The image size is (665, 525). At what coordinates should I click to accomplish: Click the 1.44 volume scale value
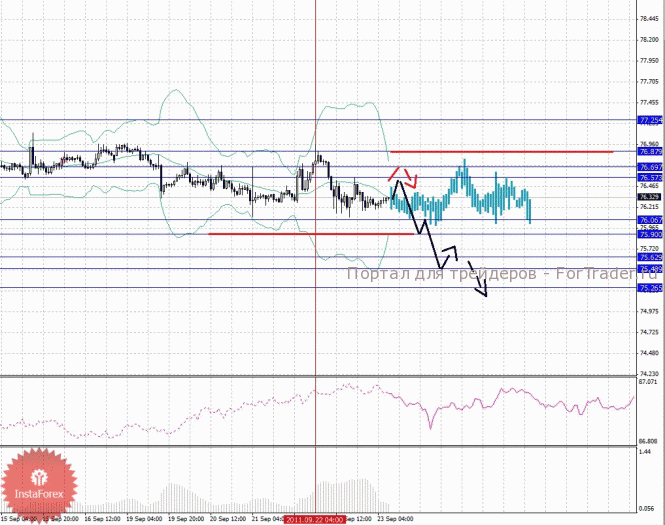[x=645, y=452]
